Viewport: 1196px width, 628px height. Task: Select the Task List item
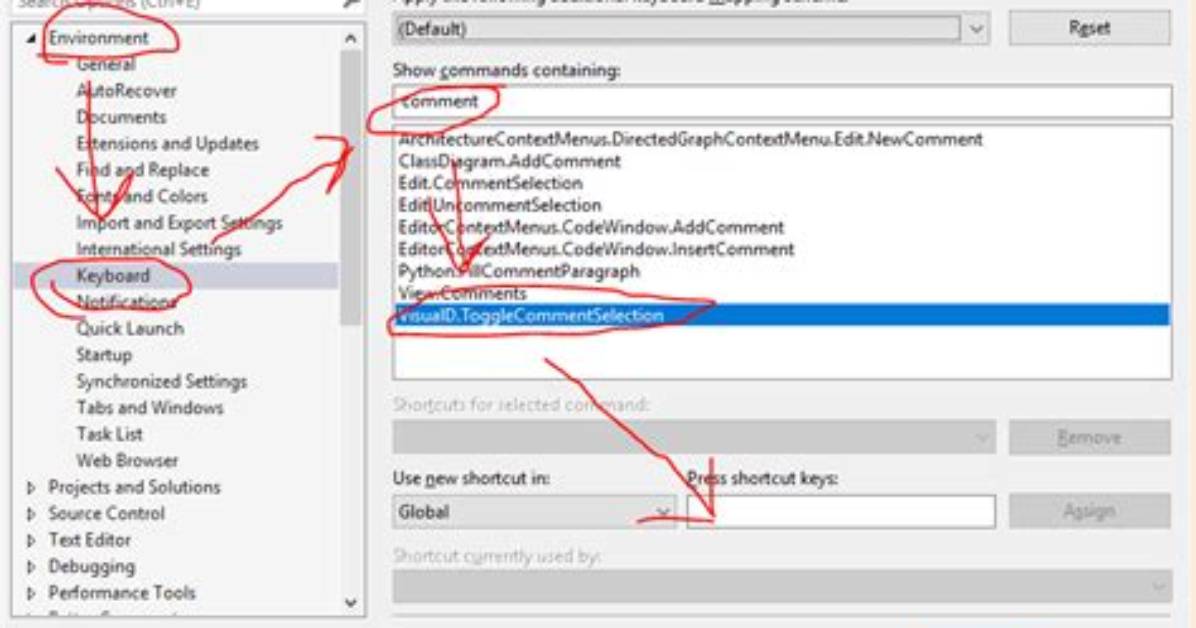109,434
